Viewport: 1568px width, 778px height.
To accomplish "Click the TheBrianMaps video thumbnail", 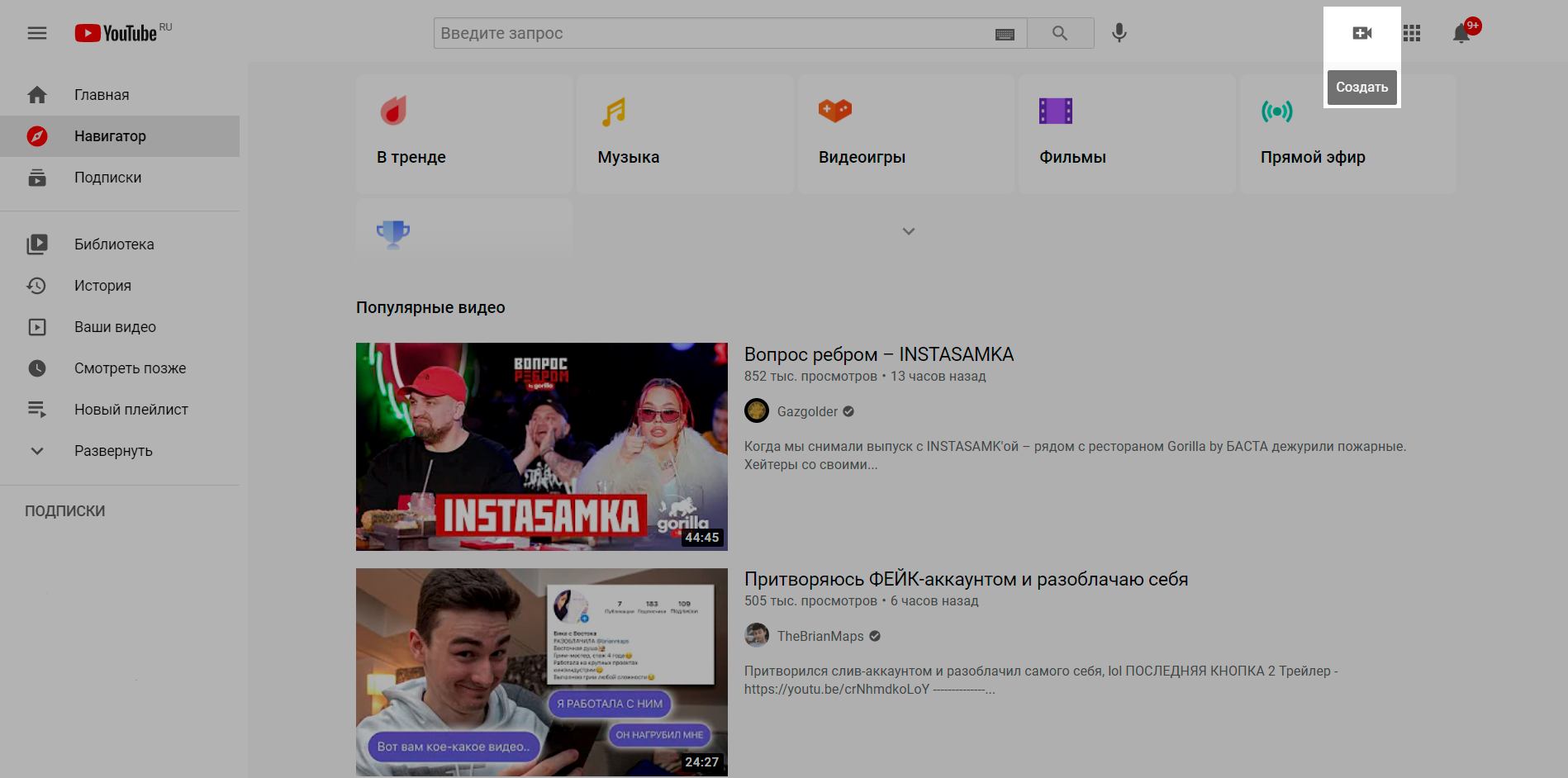I will (542, 672).
